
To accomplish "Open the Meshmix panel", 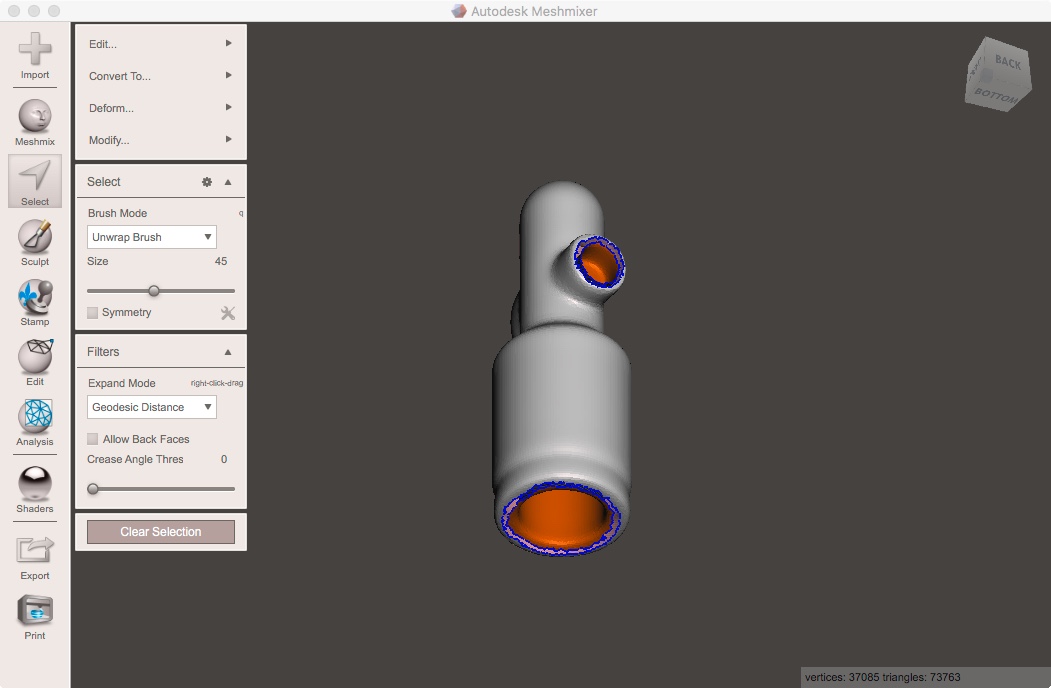I will click(34, 117).
